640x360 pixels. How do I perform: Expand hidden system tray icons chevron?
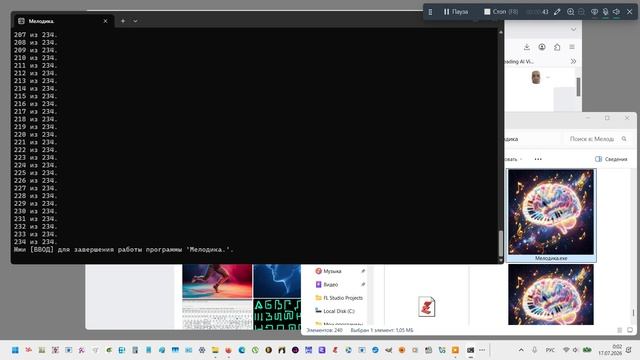click(521, 350)
